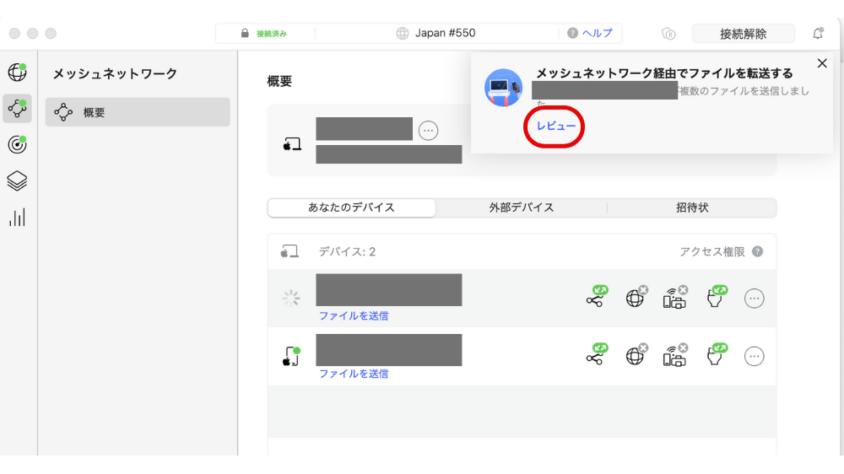Screen dimensions: 844x474
Task: Open the bar chart statistics sidebar icon
Action: click(x=17, y=217)
